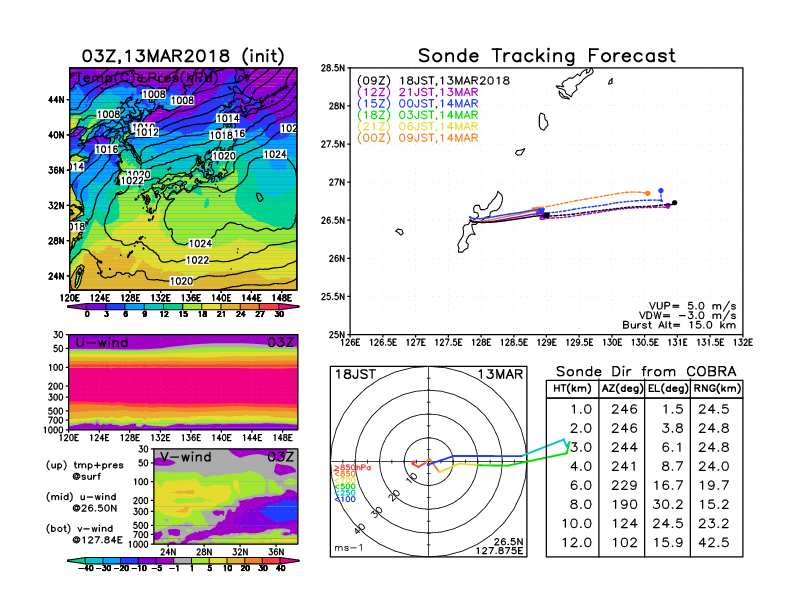Screen dimensions: 792x612
Task: Click the "Burst Alt= 15.0 km" text
Action: click(x=679, y=325)
